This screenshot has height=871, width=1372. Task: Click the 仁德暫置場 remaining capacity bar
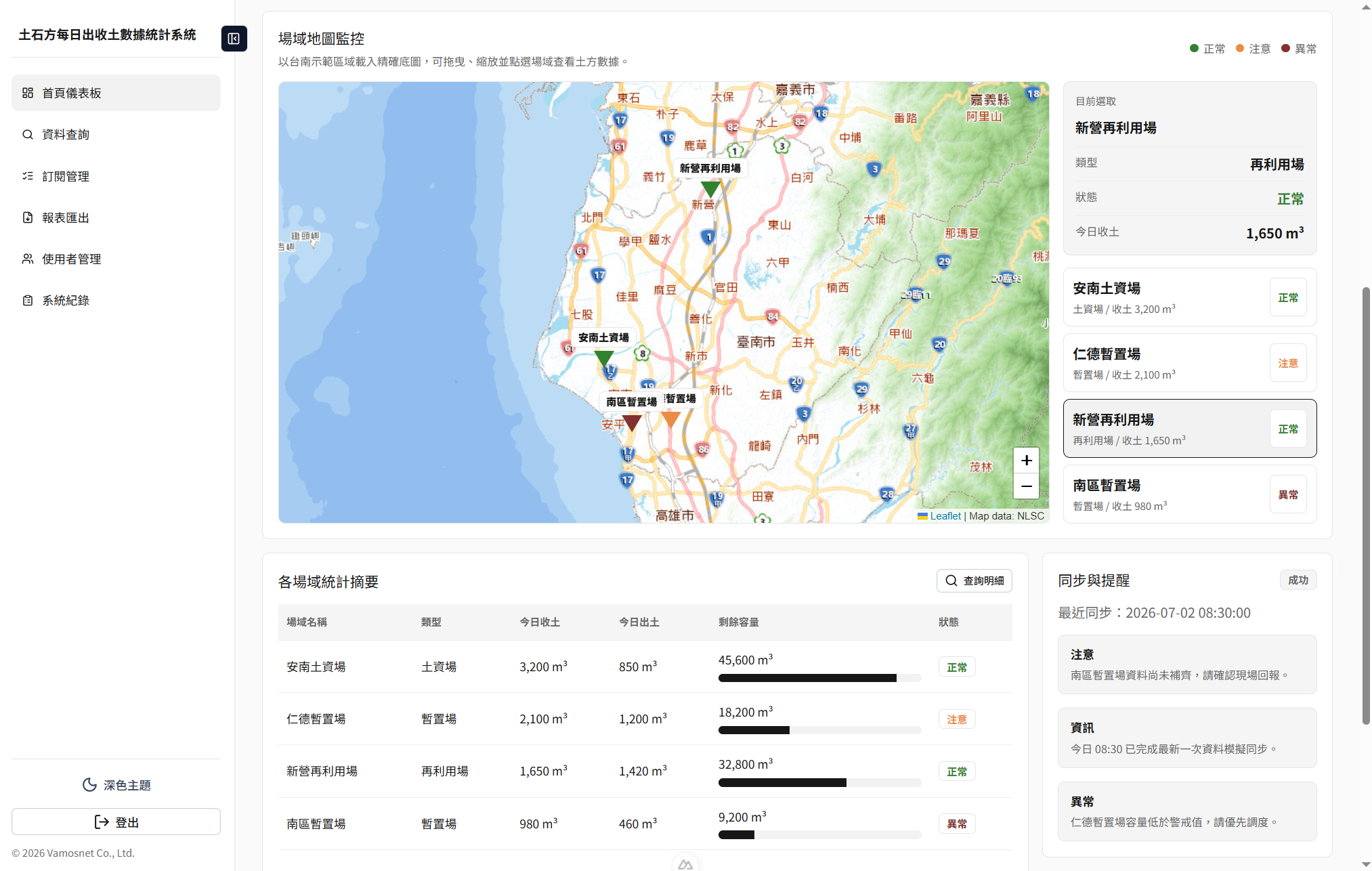point(819,730)
